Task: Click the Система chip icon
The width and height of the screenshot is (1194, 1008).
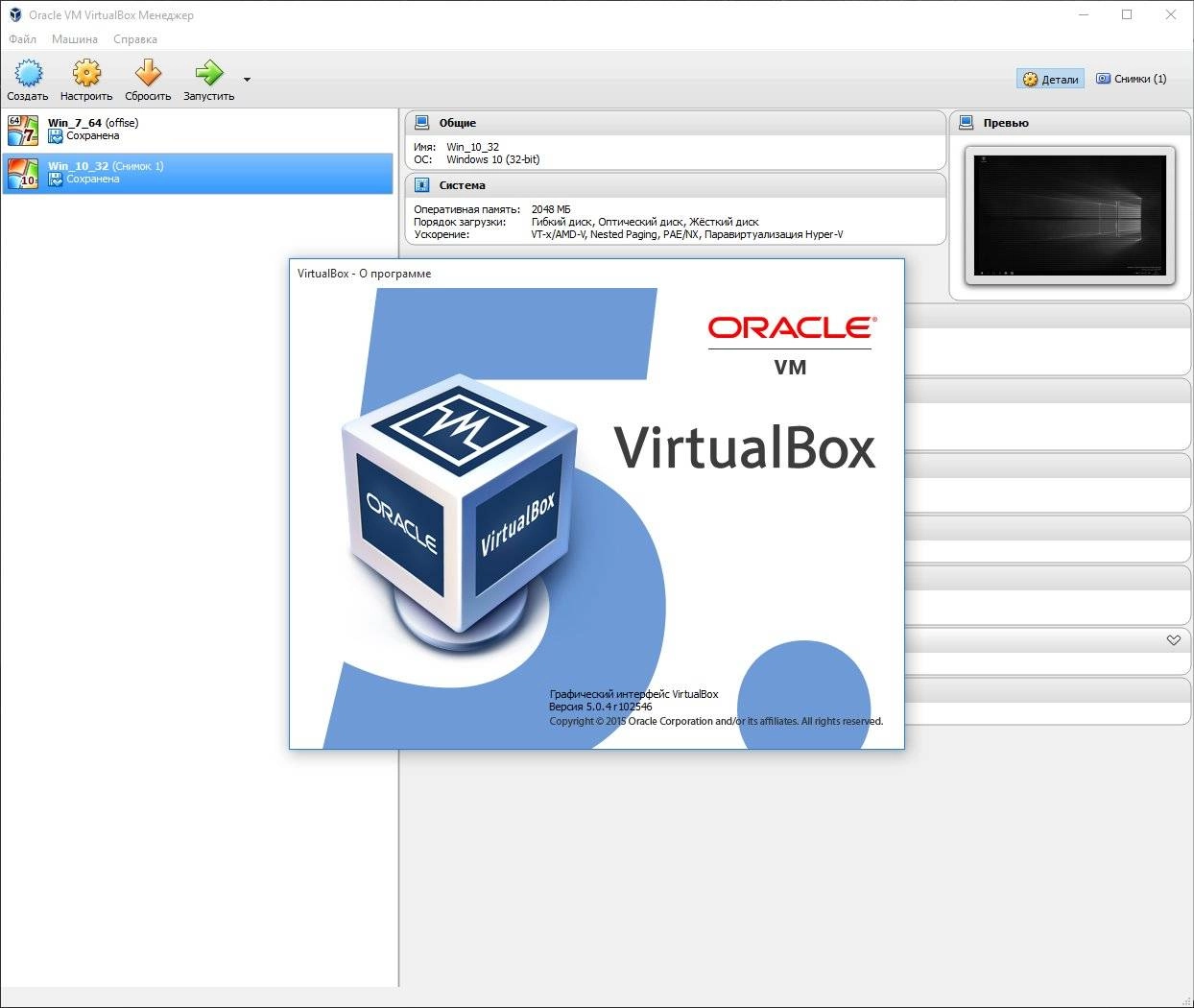Action: pos(421,185)
